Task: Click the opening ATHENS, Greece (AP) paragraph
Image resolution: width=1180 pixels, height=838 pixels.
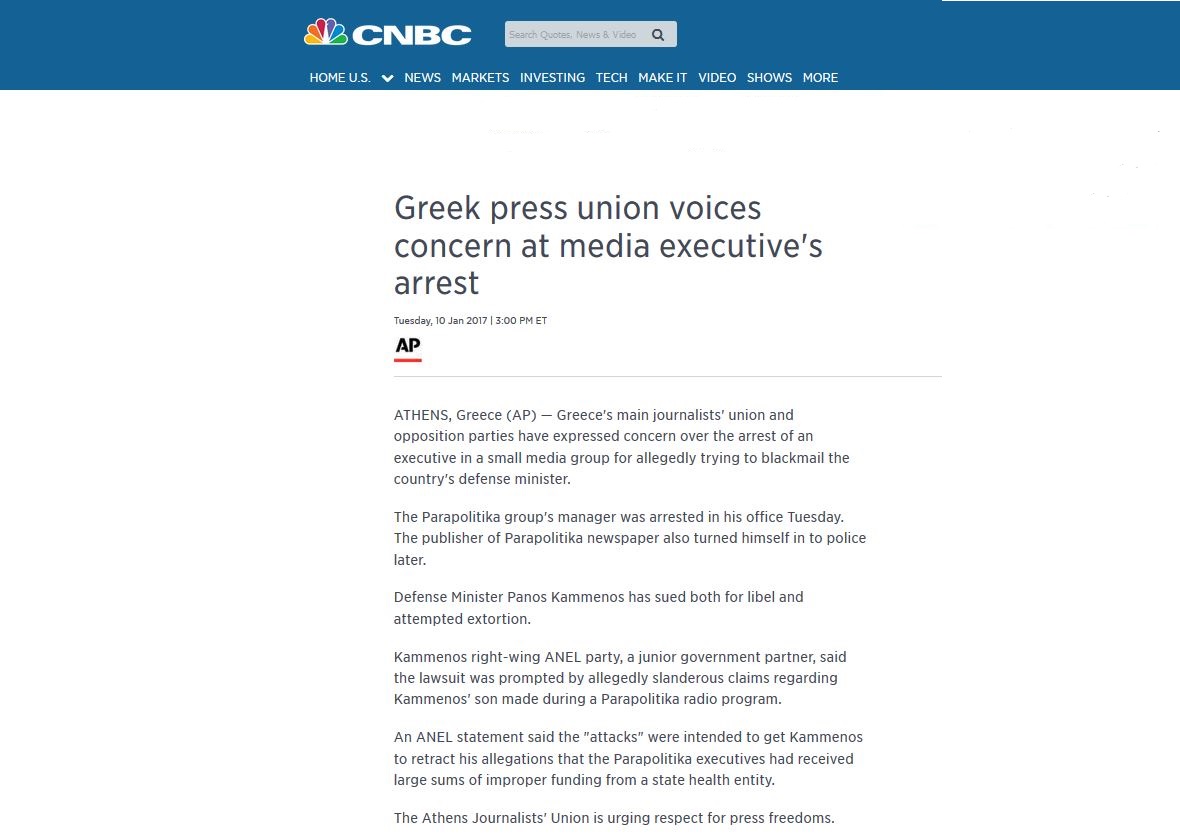Action: point(622,447)
